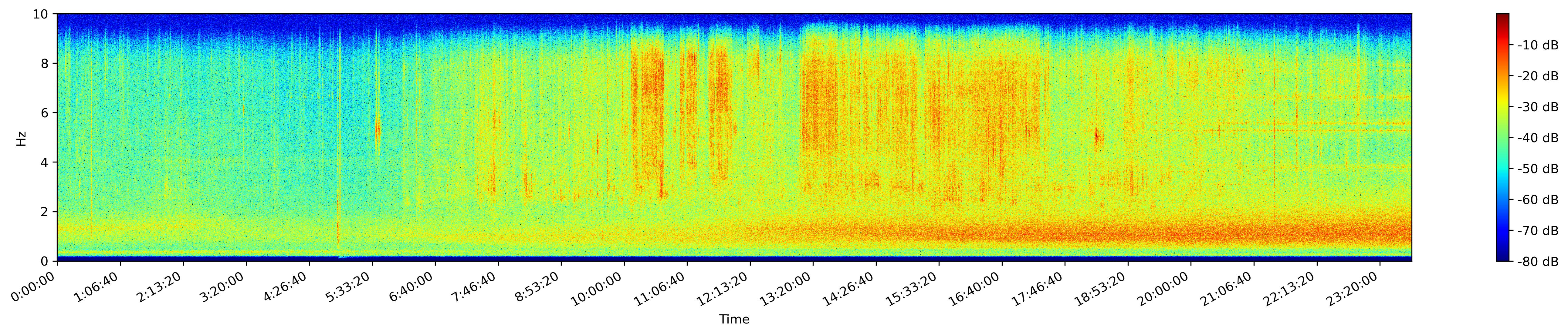Image resolution: width=1568 pixels, height=335 pixels.
Task: Click the -60 dB colorbar label
Action: tap(1538, 200)
